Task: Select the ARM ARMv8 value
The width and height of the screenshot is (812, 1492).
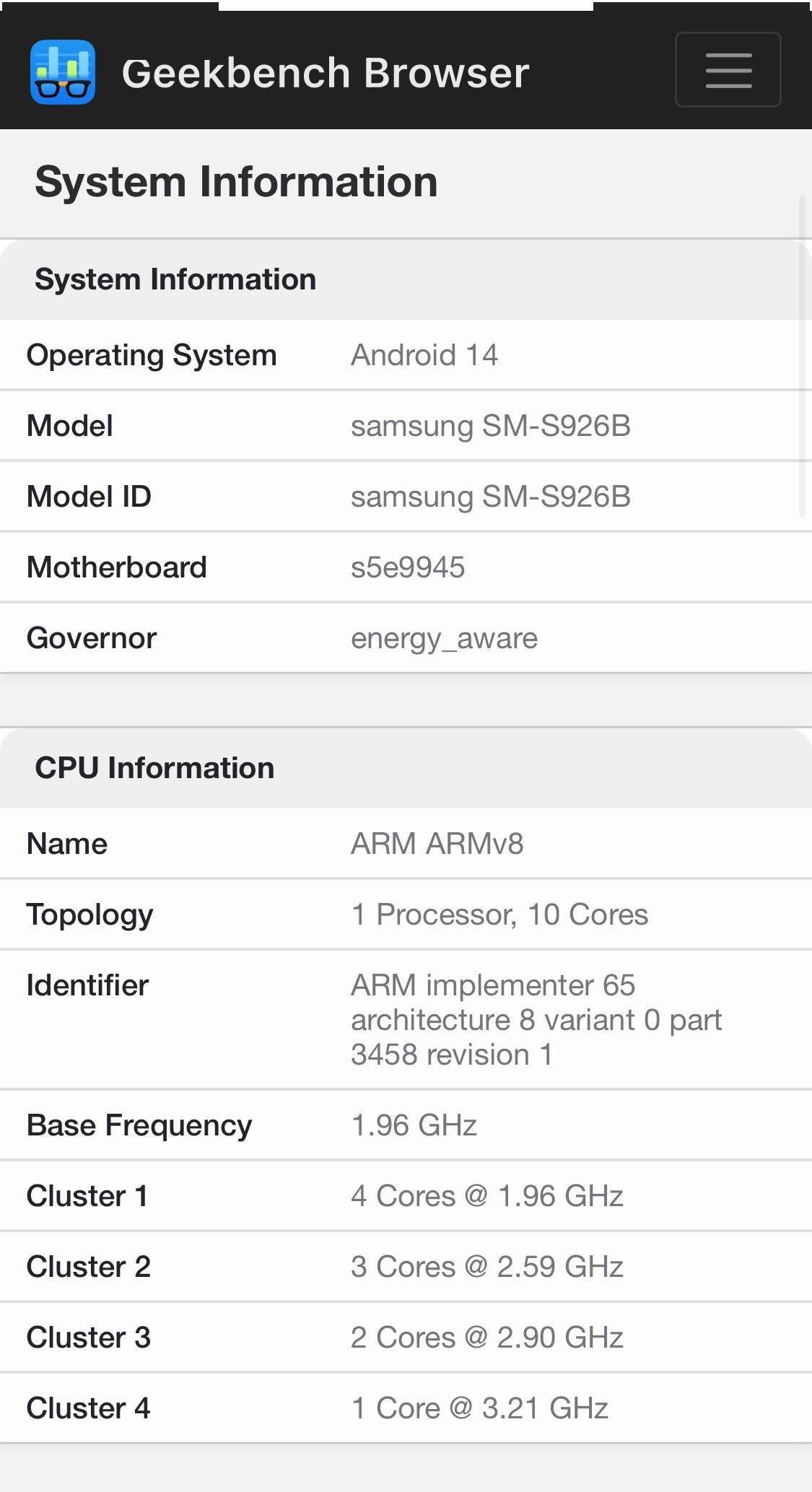Action: point(437,844)
